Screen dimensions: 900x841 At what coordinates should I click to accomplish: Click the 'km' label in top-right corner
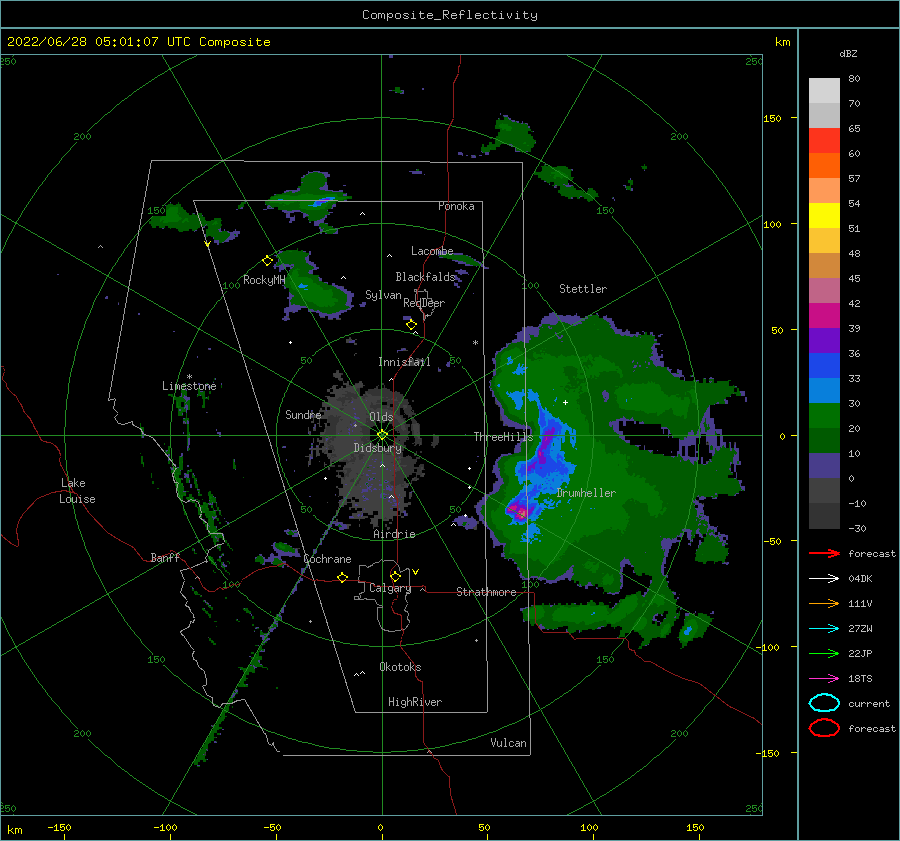point(782,42)
